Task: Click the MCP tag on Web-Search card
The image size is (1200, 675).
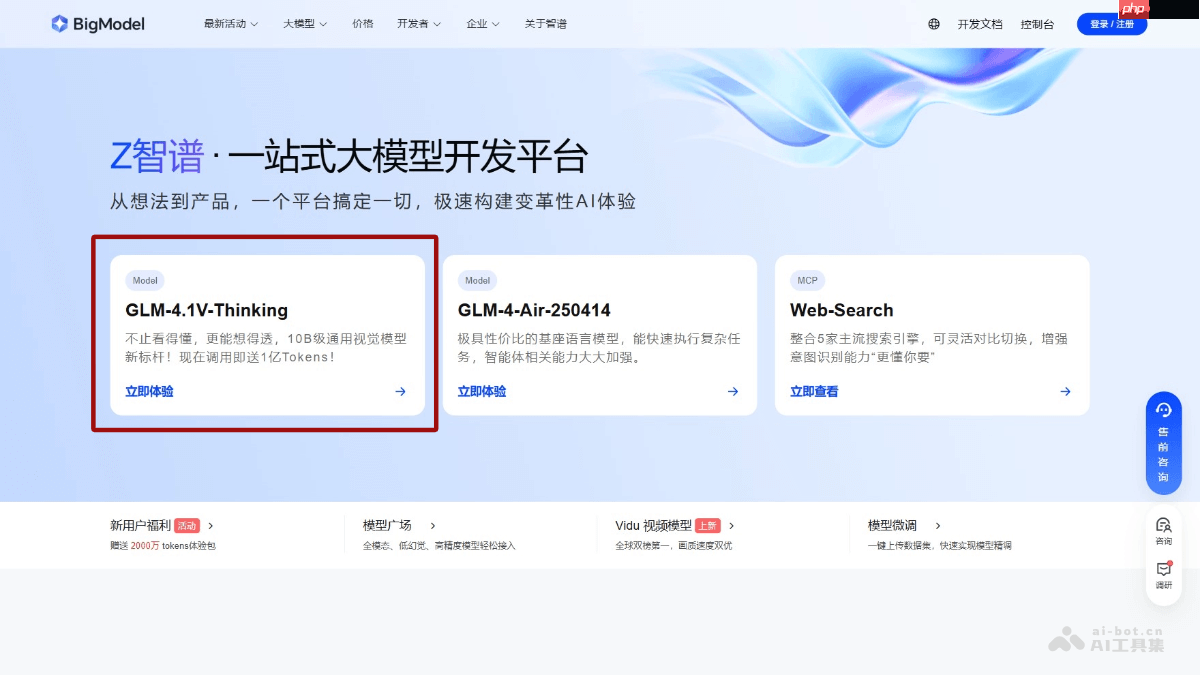Action: [807, 281]
